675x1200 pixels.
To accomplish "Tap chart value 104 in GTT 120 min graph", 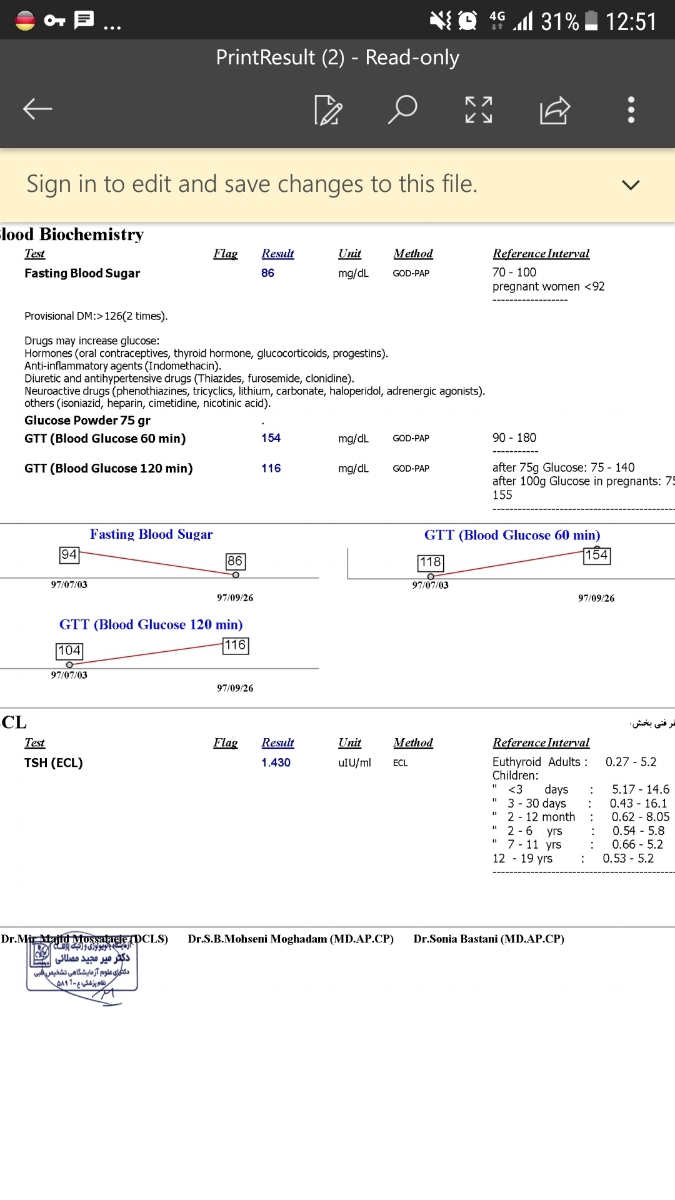I will coord(69,651).
